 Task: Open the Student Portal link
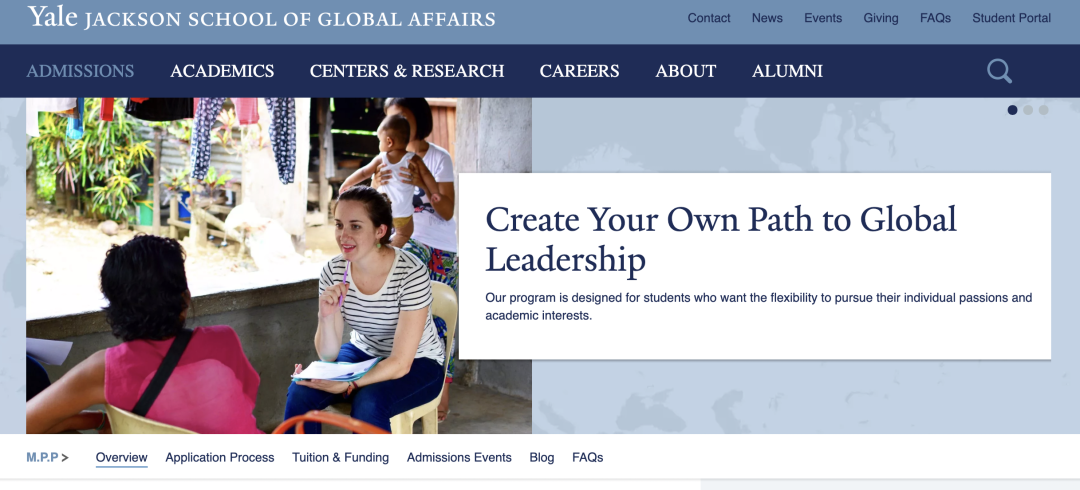pos(1011,18)
